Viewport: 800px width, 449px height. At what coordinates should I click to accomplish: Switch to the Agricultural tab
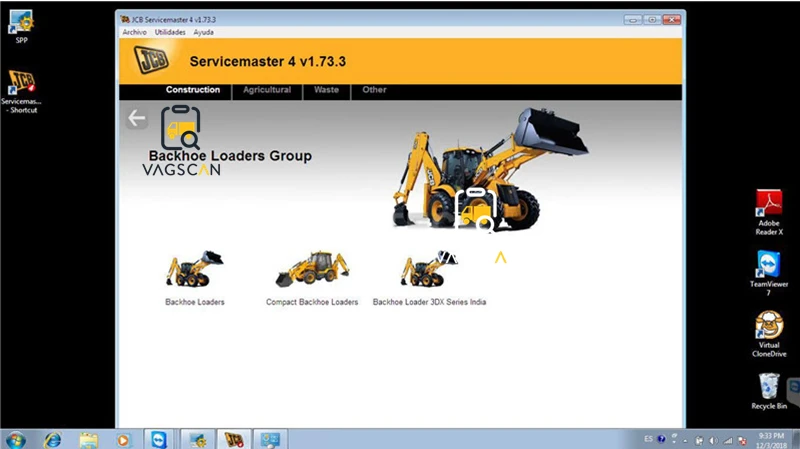(x=267, y=90)
